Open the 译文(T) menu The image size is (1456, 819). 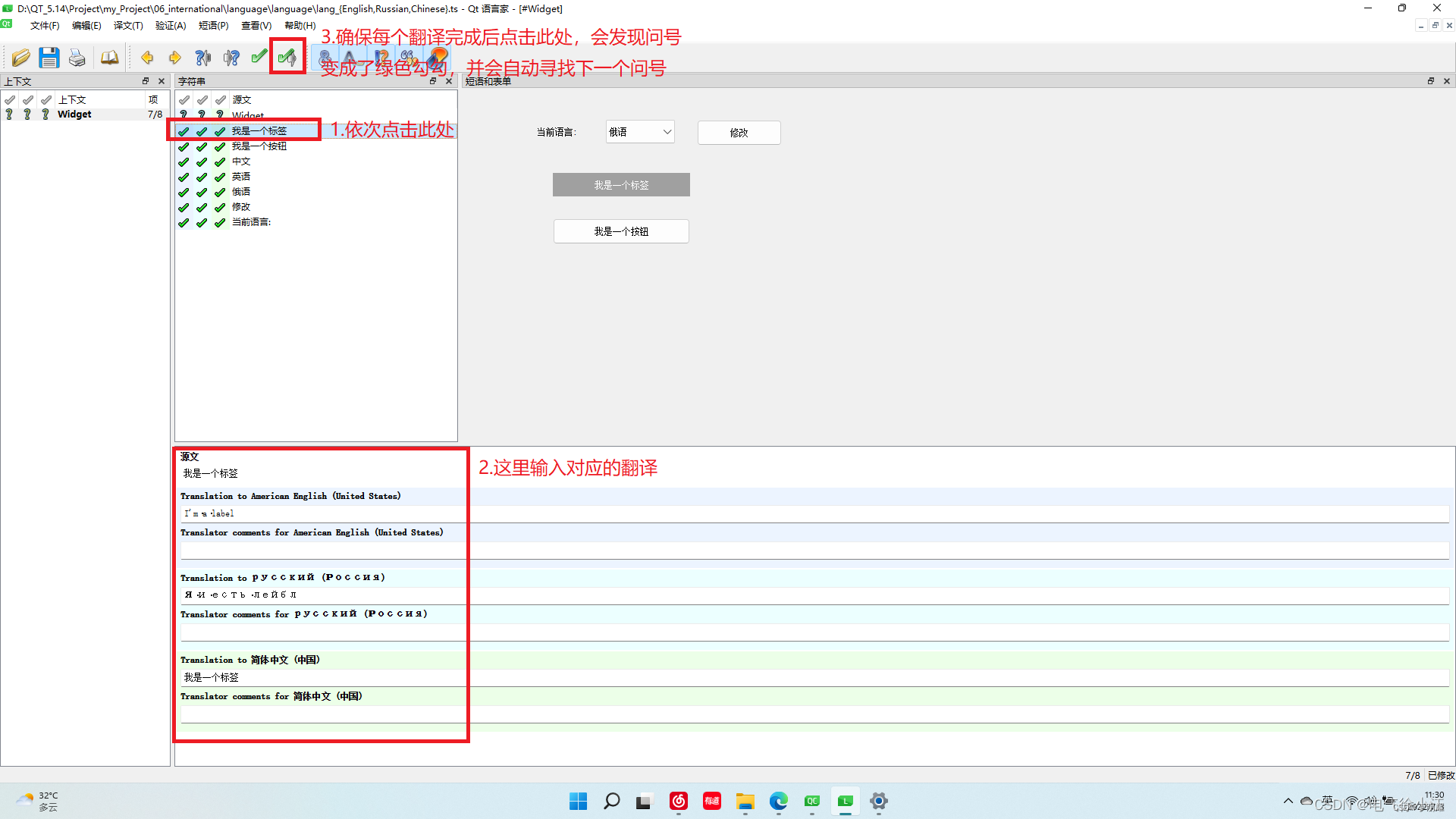pos(127,25)
